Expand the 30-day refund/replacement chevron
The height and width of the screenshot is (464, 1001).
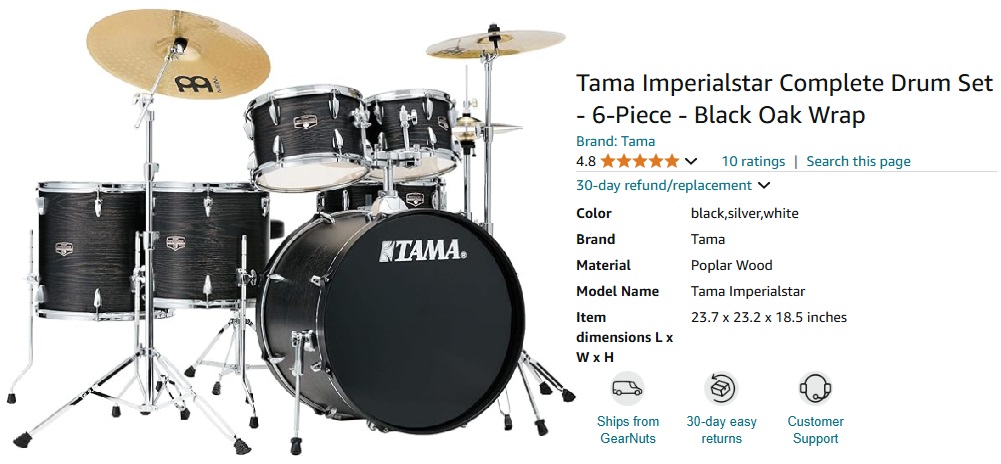click(764, 186)
